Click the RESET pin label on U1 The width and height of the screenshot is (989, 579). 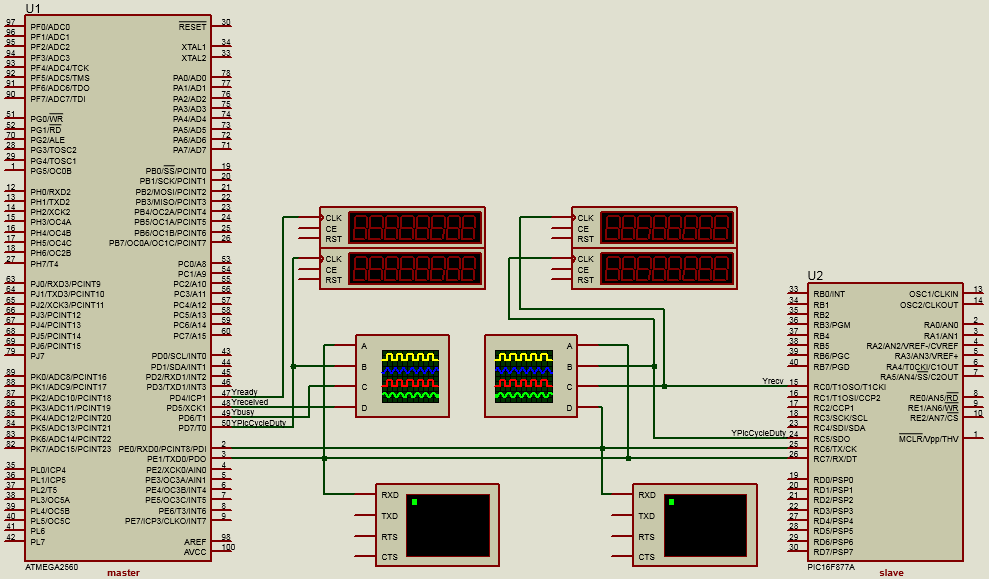click(192, 26)
